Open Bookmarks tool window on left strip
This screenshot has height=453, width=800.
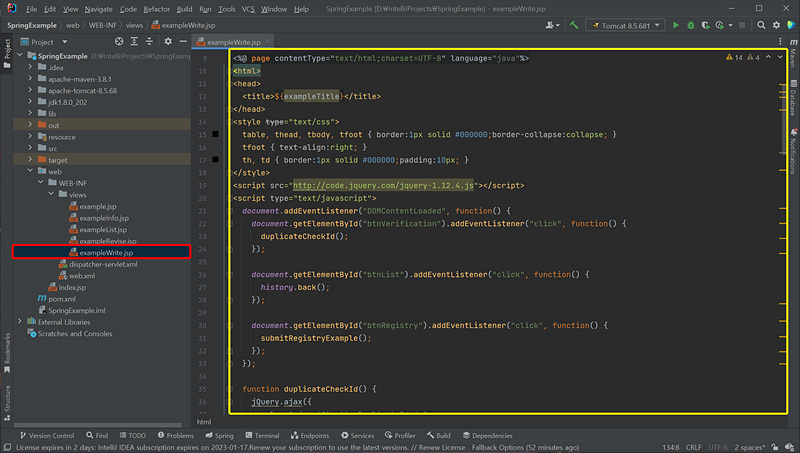7,353
